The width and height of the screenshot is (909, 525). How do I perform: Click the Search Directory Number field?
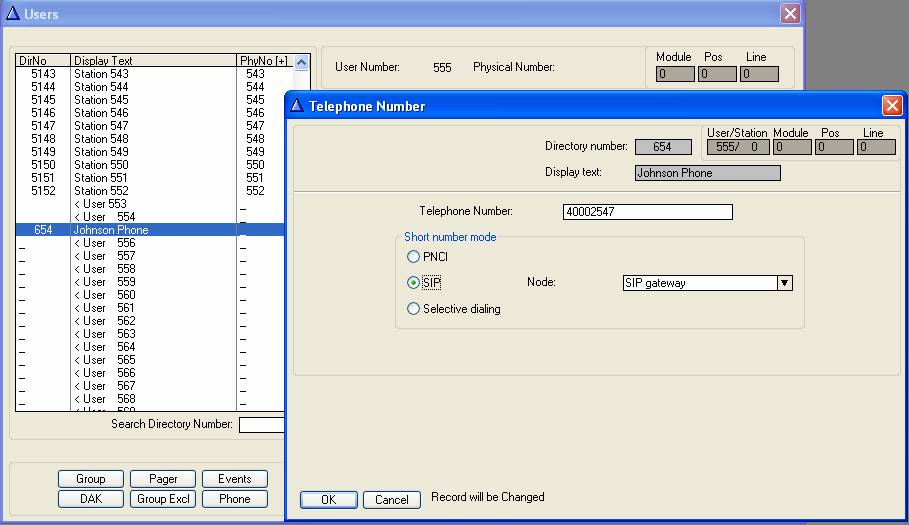[x=262, y=425]
